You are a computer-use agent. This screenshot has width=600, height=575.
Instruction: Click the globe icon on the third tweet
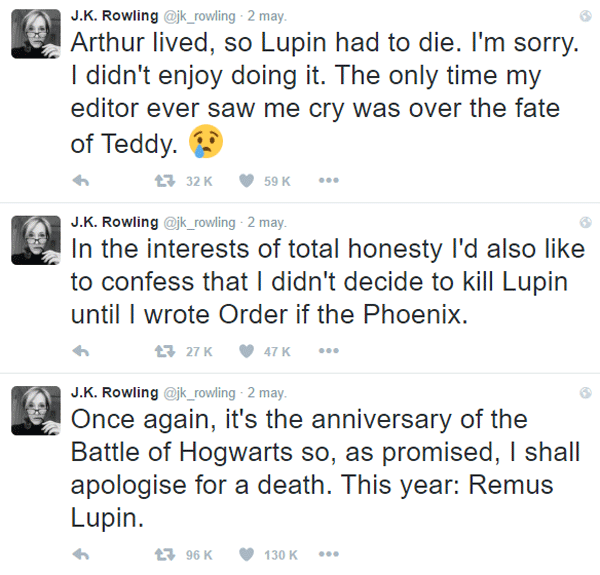585,392
